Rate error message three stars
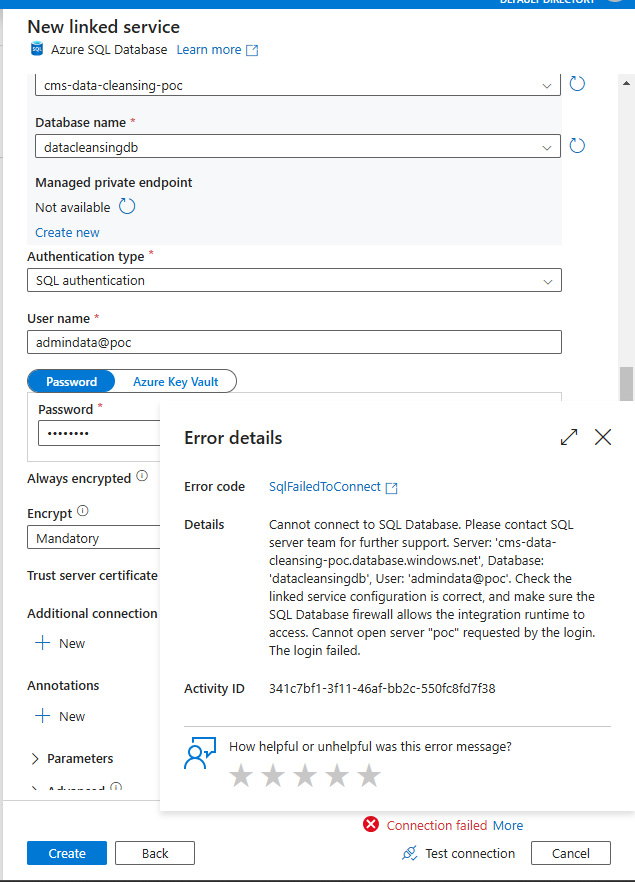 coord(305,775)
